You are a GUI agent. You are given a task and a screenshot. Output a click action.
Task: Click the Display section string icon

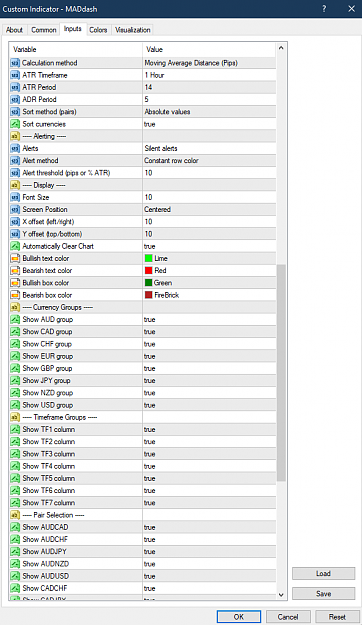coord(15,185)
